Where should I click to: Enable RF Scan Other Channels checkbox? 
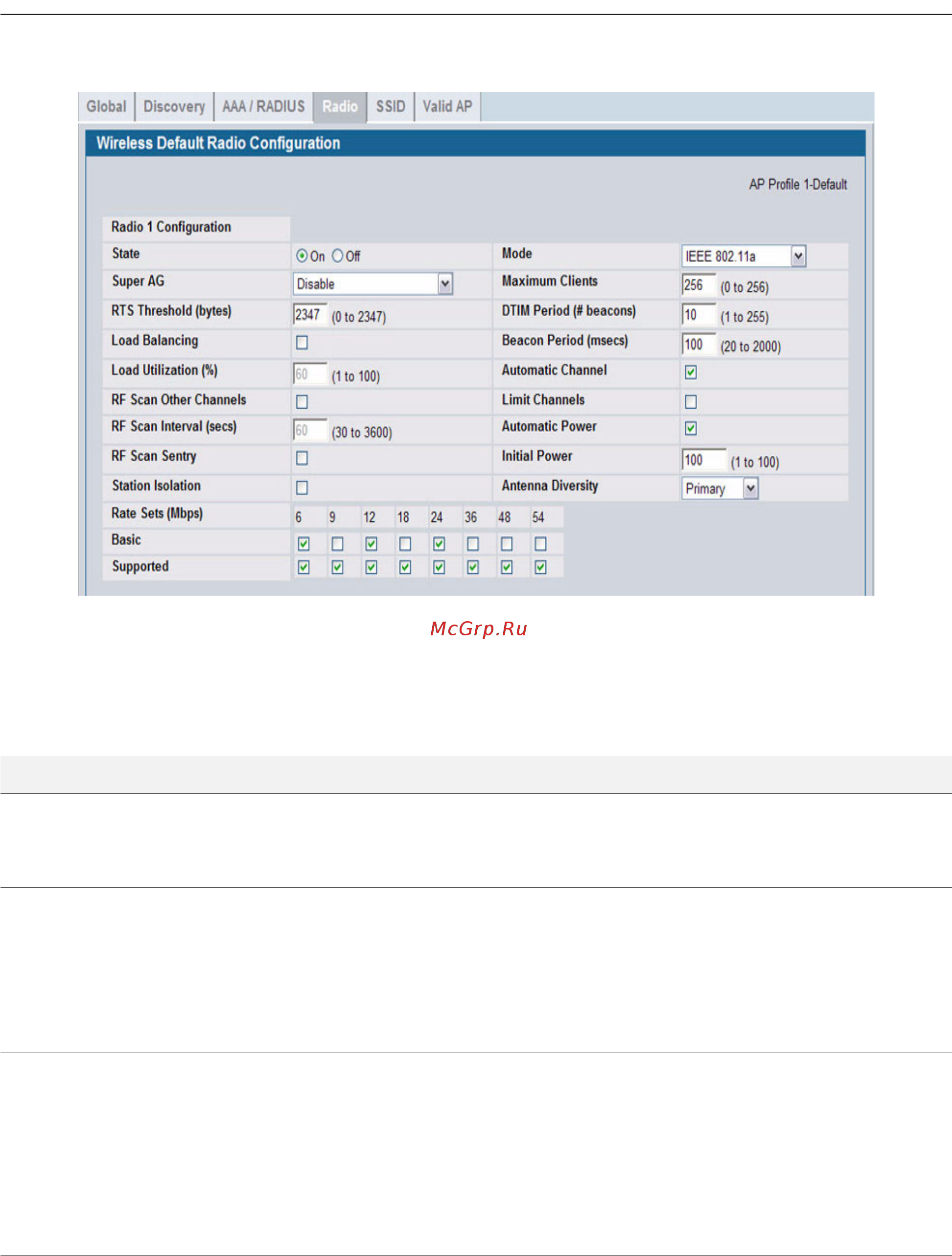tap(302, 402)
